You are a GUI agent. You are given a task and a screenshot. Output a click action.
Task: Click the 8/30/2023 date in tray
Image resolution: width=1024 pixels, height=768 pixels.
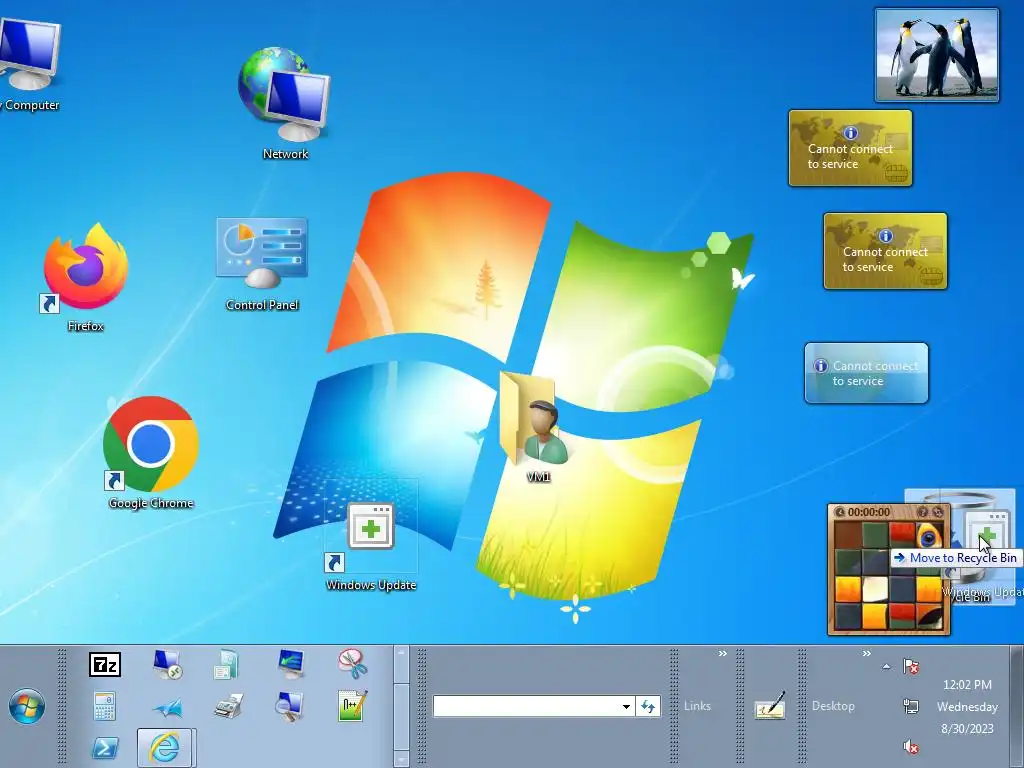pyautogui.click(x=967, y=729)
